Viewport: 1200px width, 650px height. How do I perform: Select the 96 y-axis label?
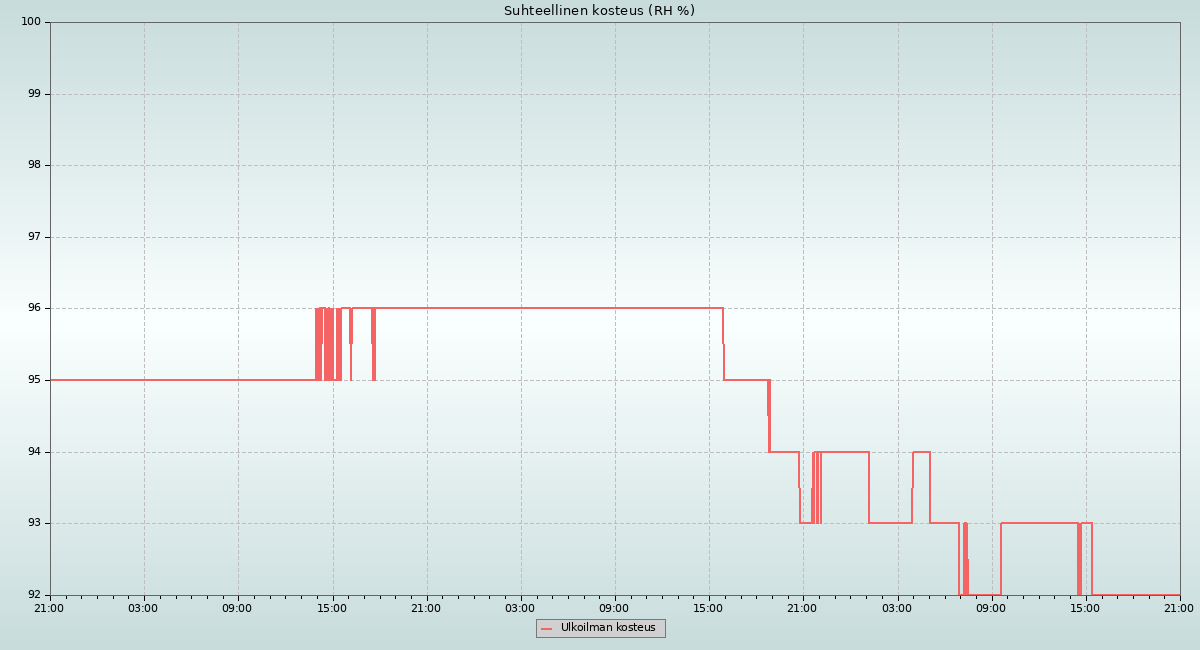(x=34, y=308)
